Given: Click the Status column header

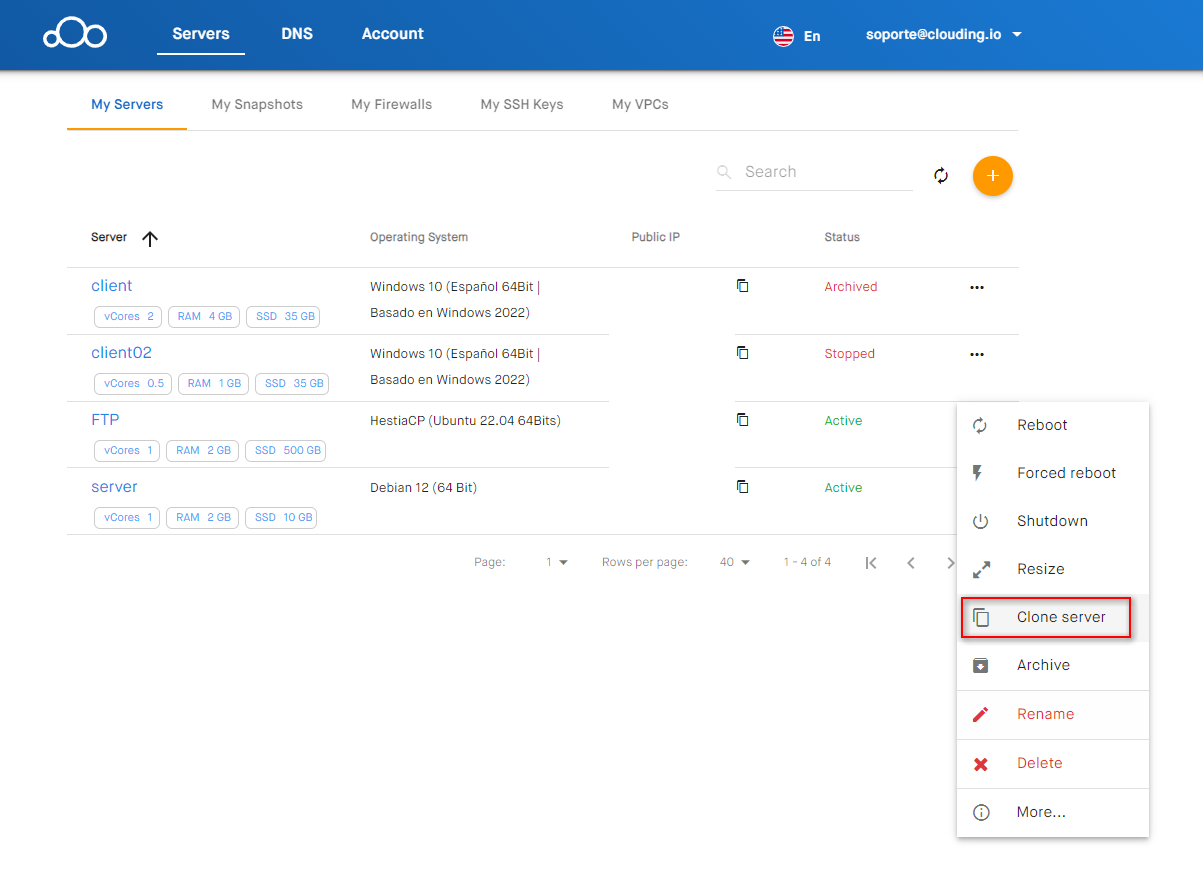Looking at the screenshot, I should 842,238.
